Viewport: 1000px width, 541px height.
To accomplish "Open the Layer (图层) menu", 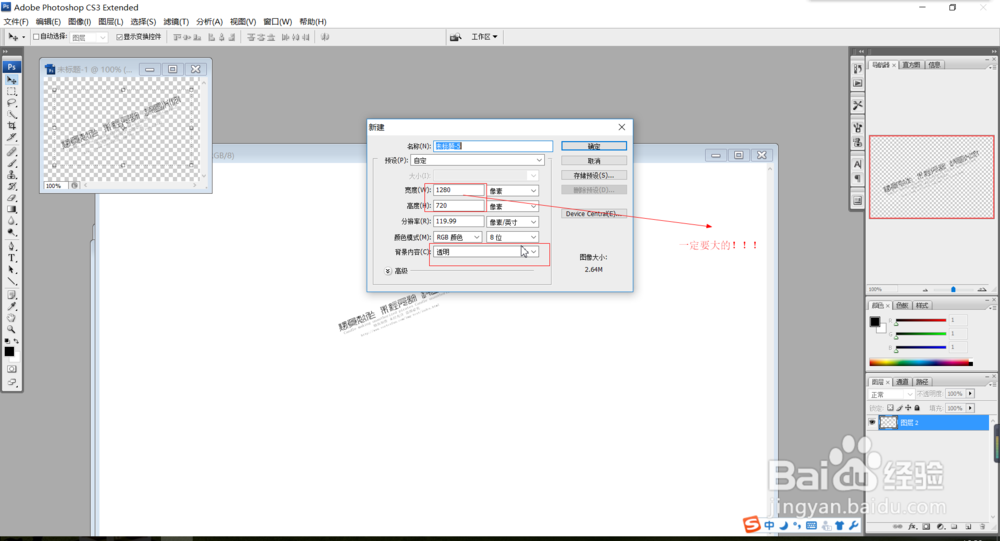I will [111, 22].
